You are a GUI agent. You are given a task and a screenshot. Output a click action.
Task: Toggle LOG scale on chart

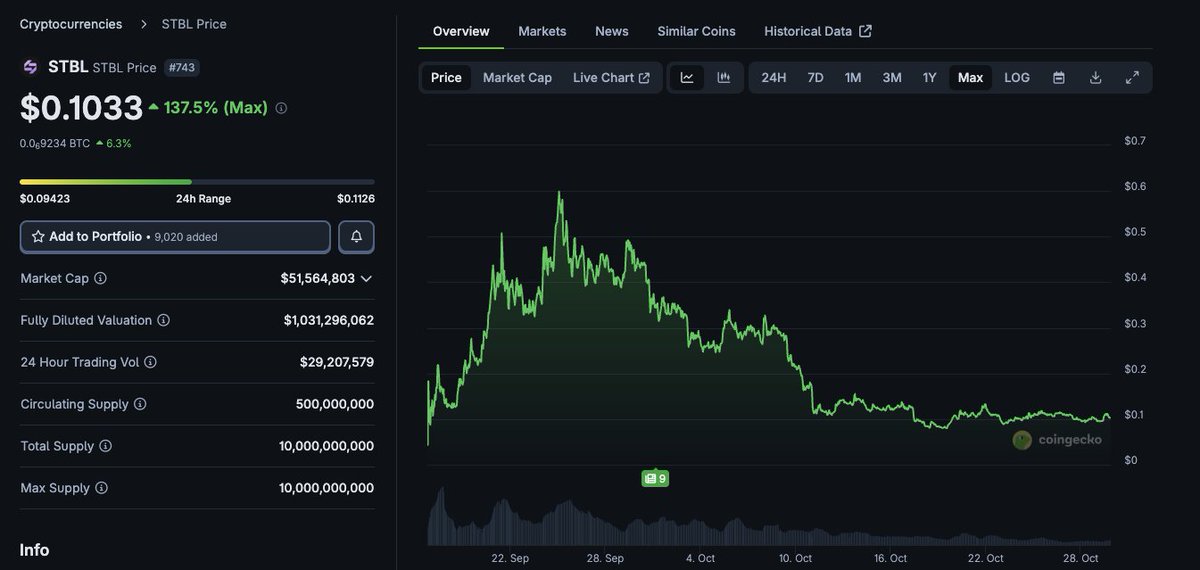(1017, 78)
